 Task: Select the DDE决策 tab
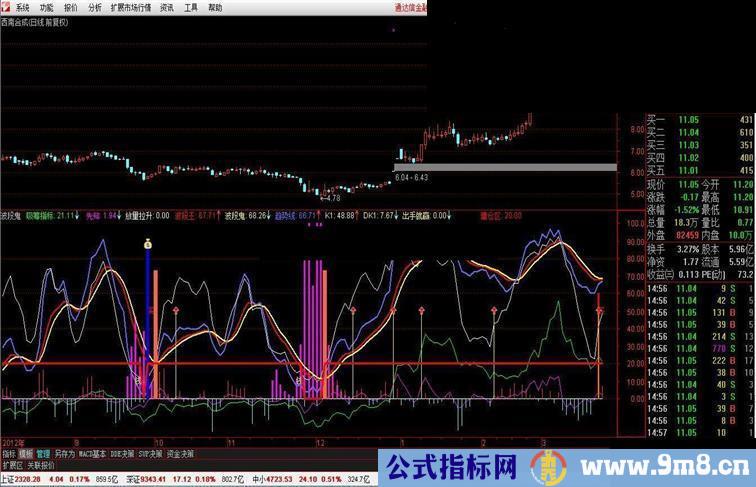[x=123, y=453]
